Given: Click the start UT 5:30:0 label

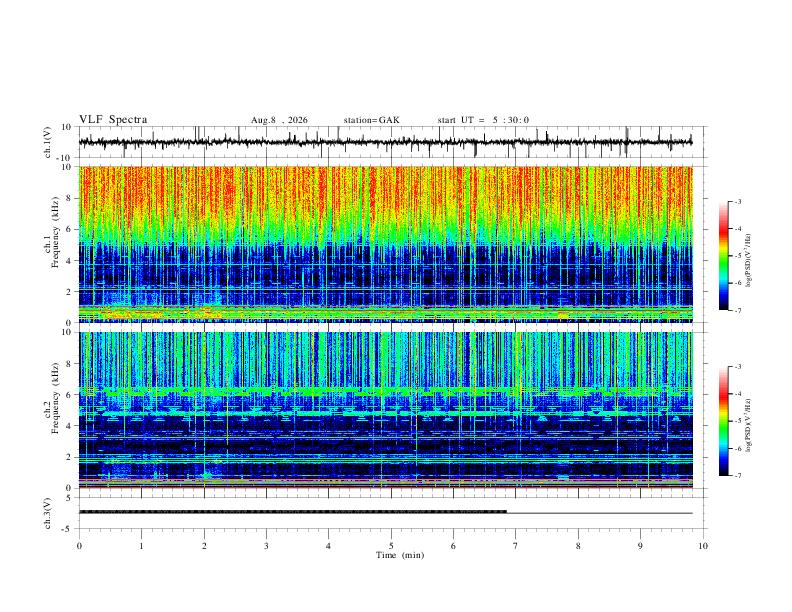Looking at the screenshot, I should (x=483, y=120).
